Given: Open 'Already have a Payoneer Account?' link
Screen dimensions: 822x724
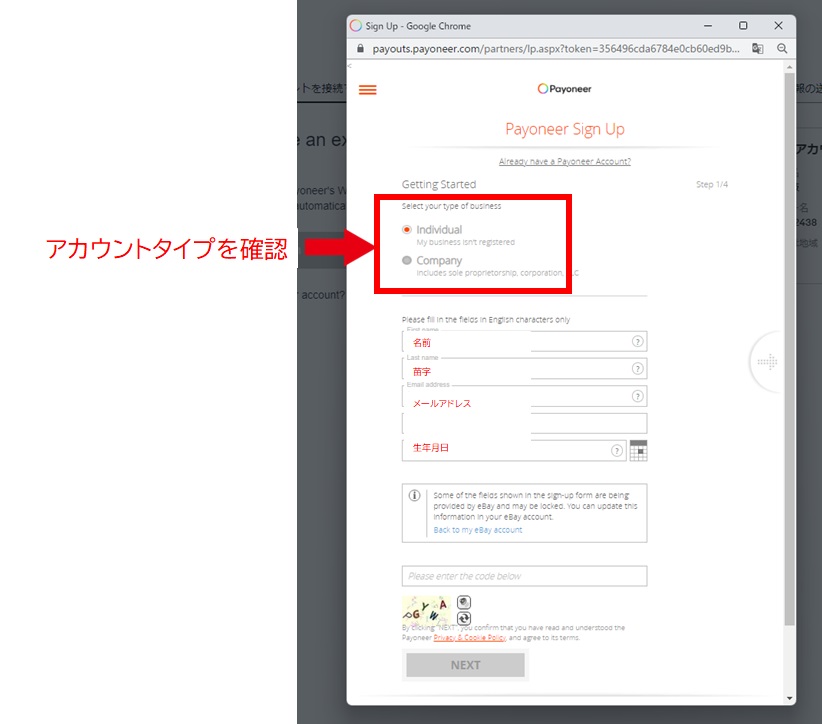Looking at the screenshot, I should pos(565,161).
